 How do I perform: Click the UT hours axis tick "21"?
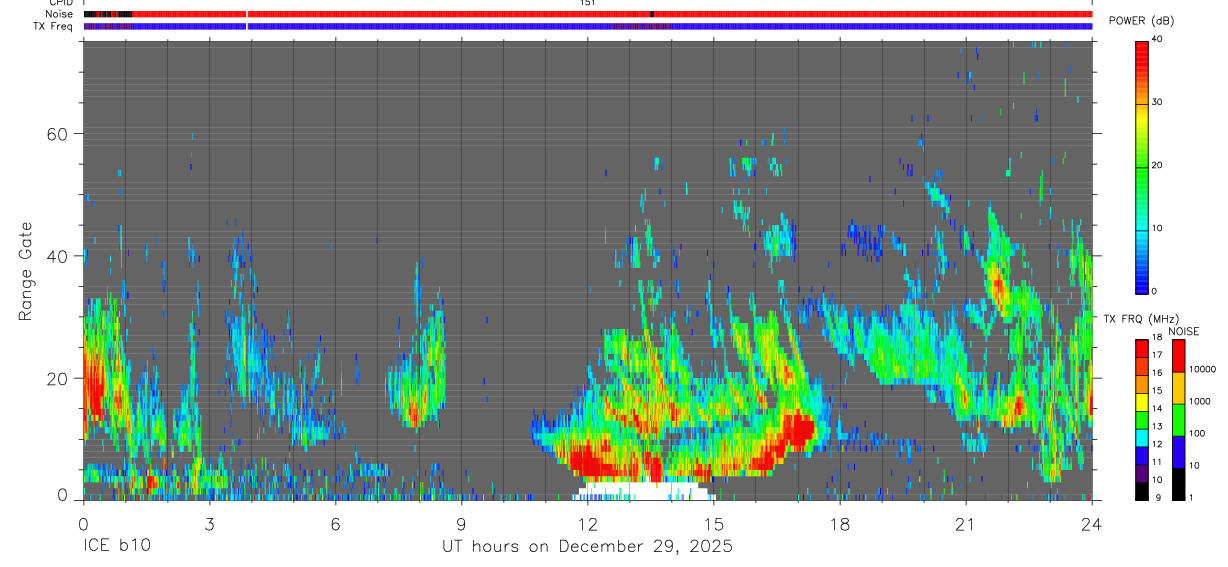966,523
